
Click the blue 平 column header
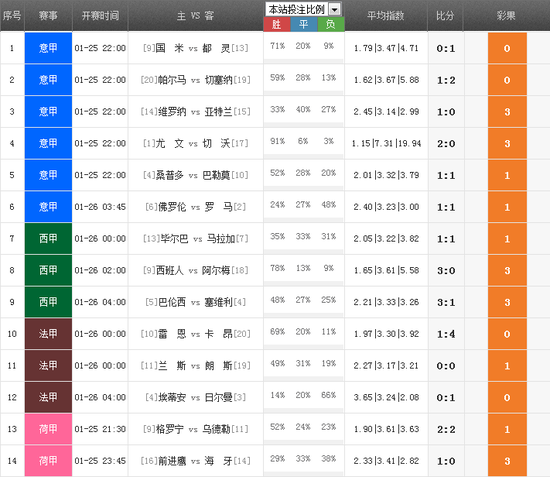click(304, 24)
